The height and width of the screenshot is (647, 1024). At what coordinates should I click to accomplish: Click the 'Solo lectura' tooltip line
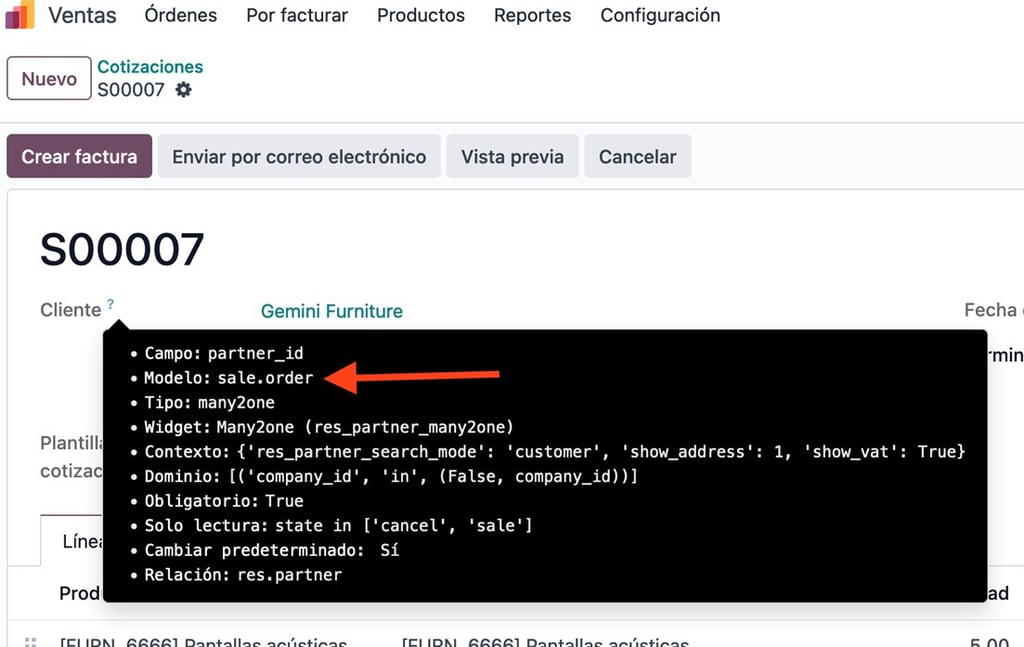pos(338,526)
